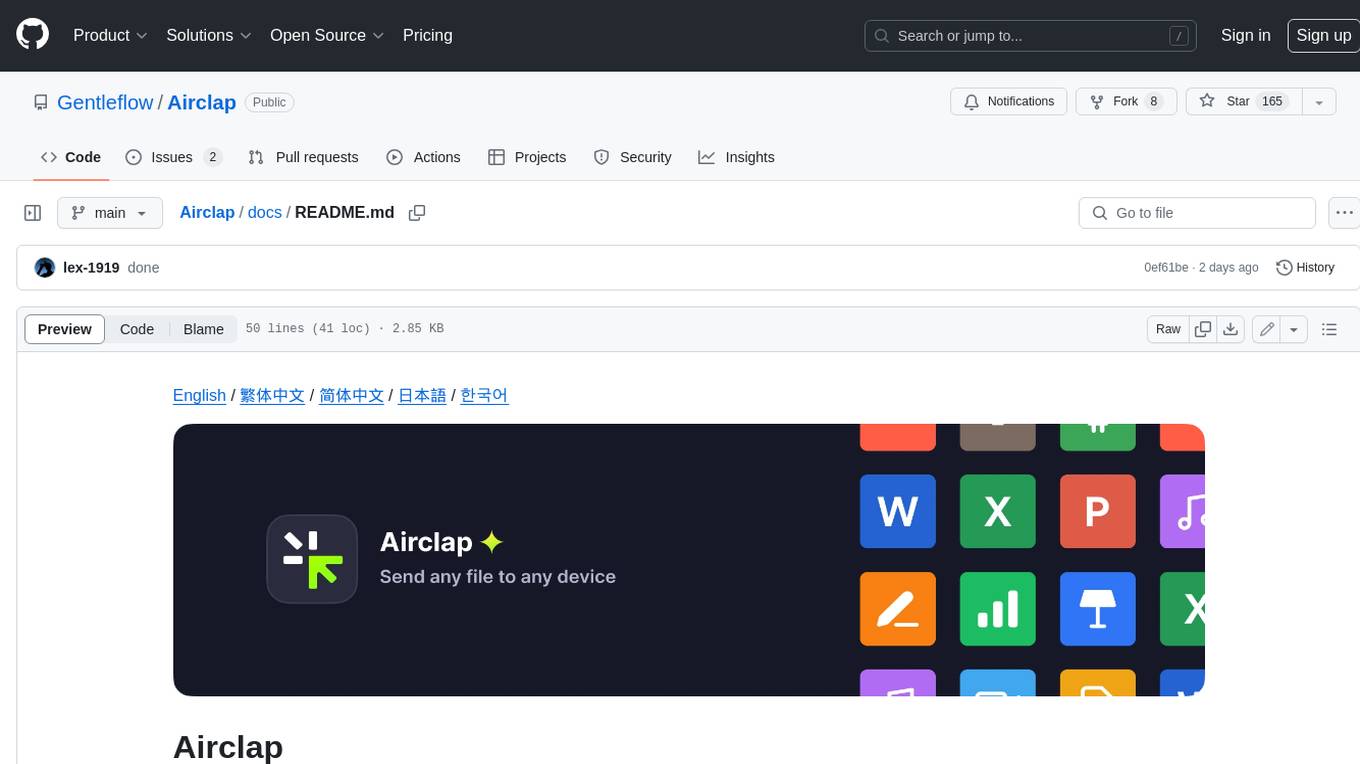Go to docs folder in breadcrumb

[x=265, y=212]
